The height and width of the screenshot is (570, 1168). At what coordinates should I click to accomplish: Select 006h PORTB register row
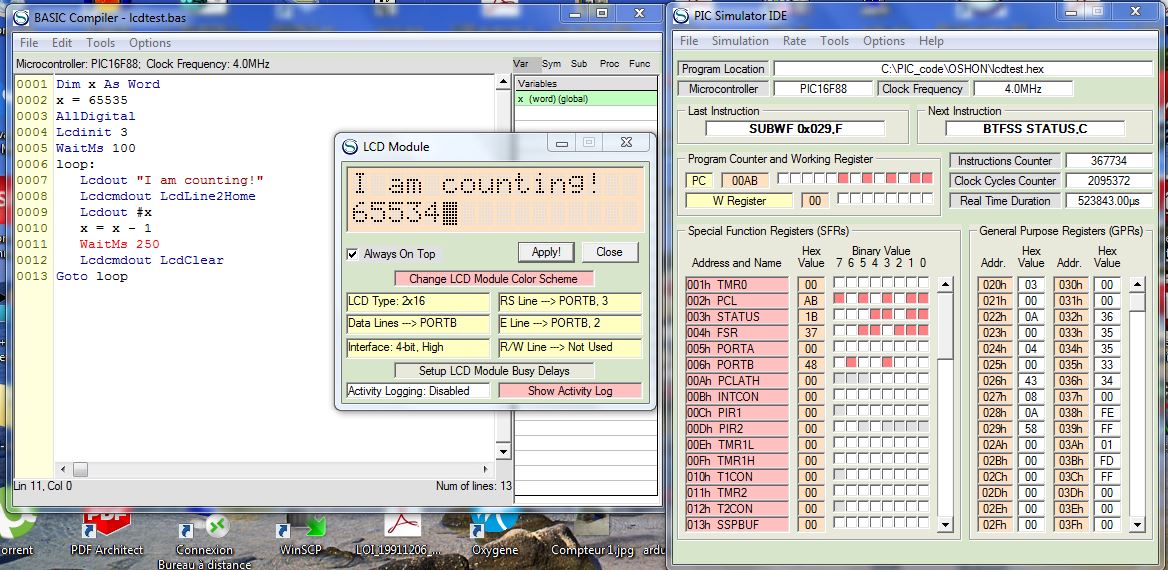[x=737, y=364]
